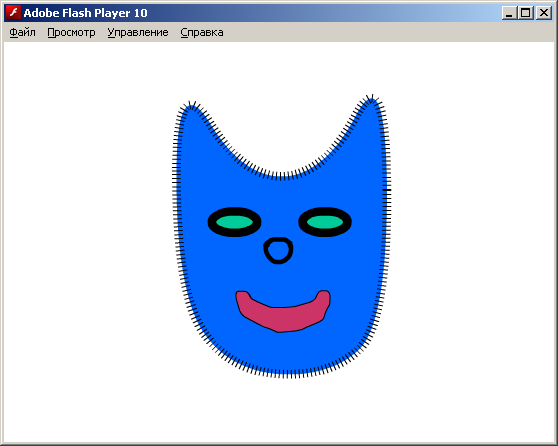Viewport: 558px width, 446px height.
Task: Click the black ring nose
Action: [278, 250]
